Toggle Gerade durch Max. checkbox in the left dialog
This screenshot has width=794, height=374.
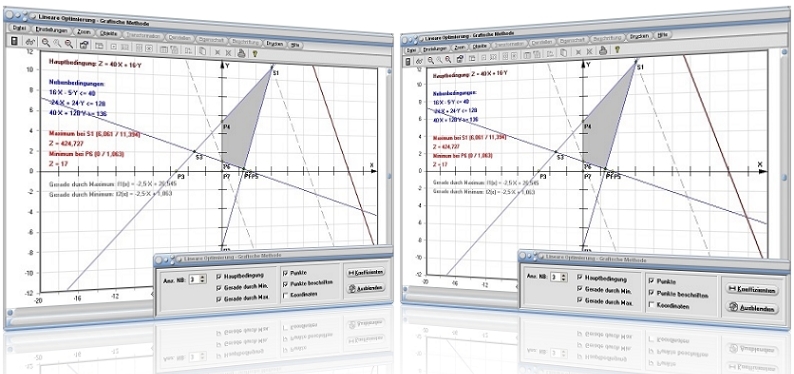pyautogui.click(x=219, y=299)
